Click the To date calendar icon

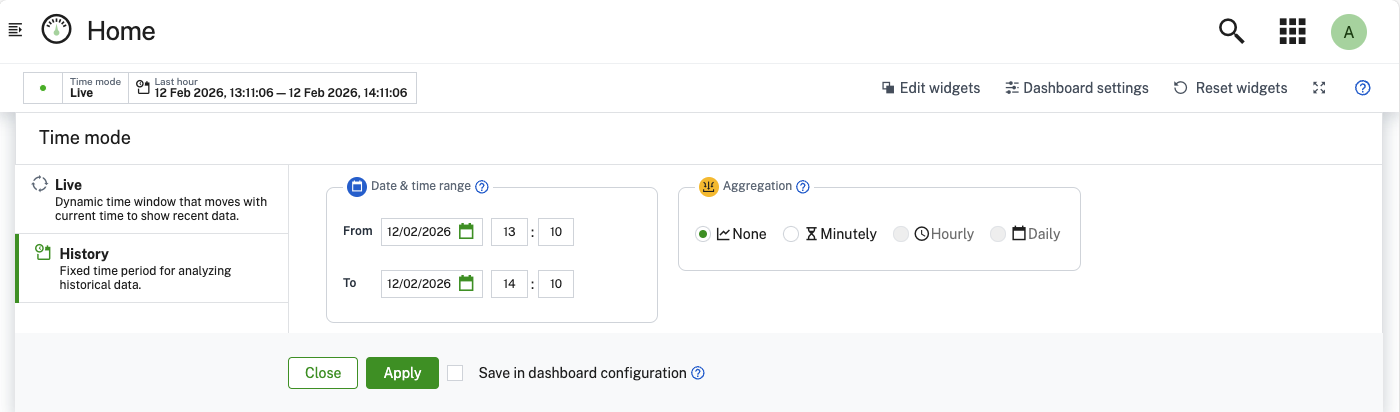[466, 284]
